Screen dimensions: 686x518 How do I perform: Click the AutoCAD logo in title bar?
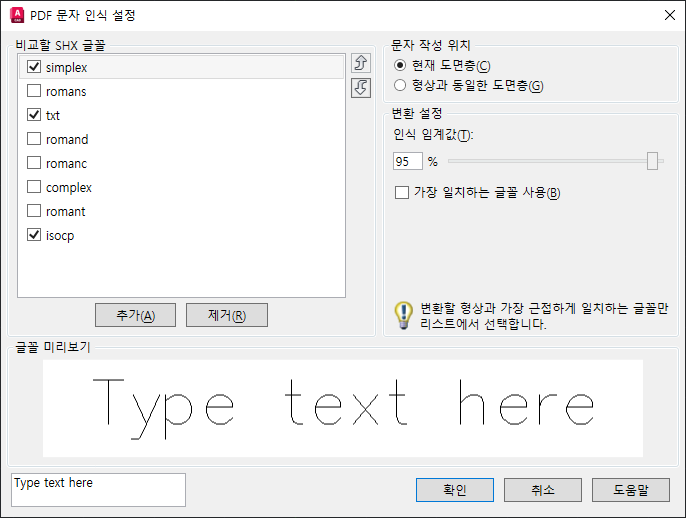17,15
